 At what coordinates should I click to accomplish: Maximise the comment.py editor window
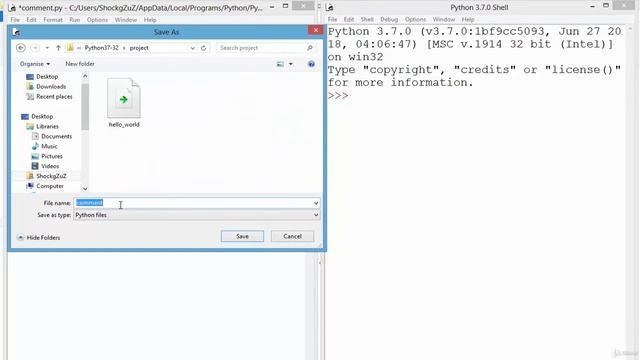[x=286, y=6]
